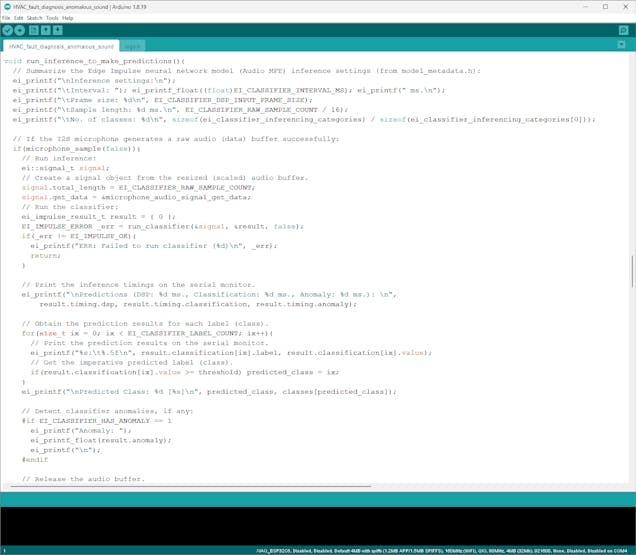Open the File menu
Screen dimensions: 636x555
pos(6,18)
